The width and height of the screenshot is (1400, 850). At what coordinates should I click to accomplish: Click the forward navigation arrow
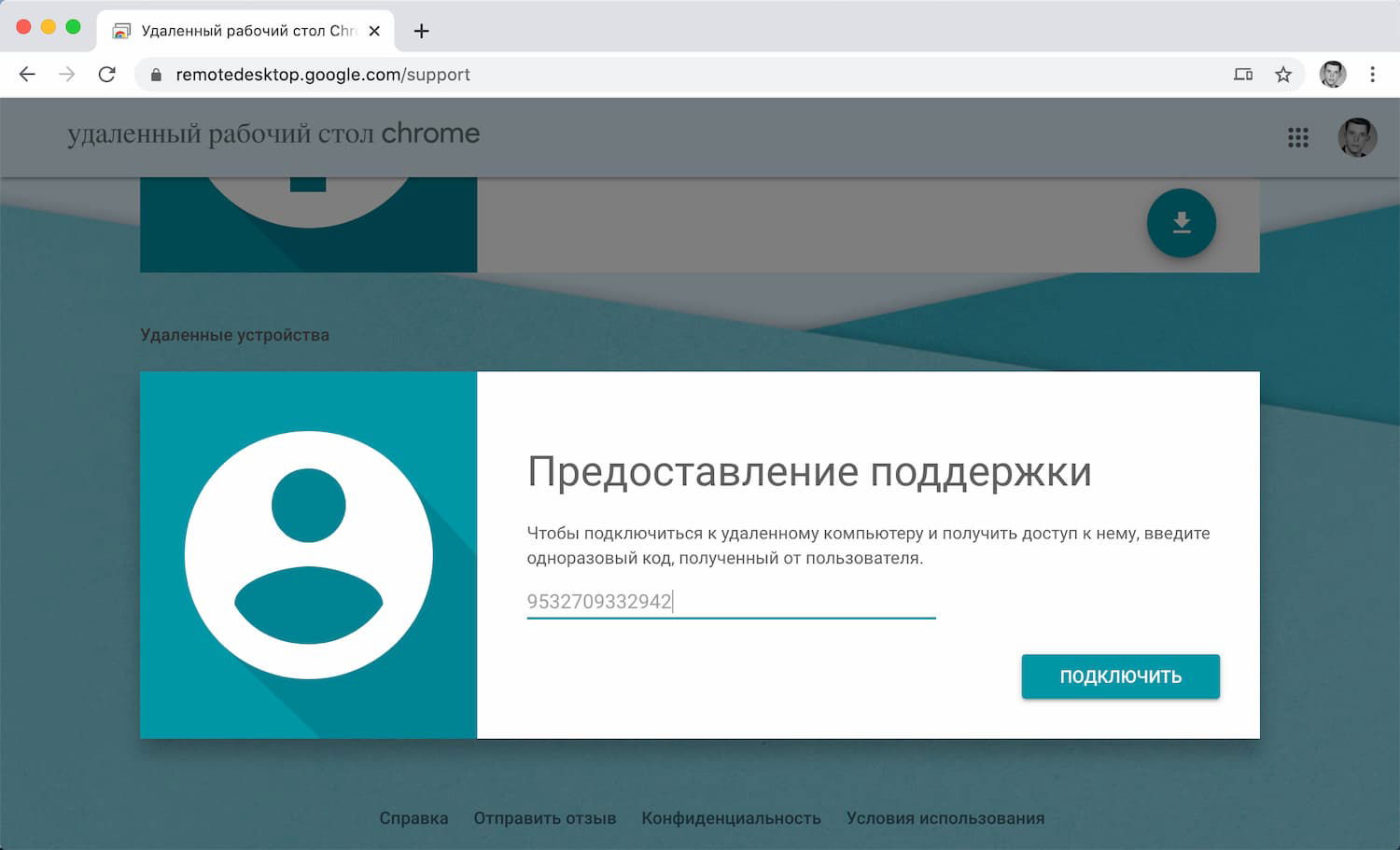[x=66, y=75]
